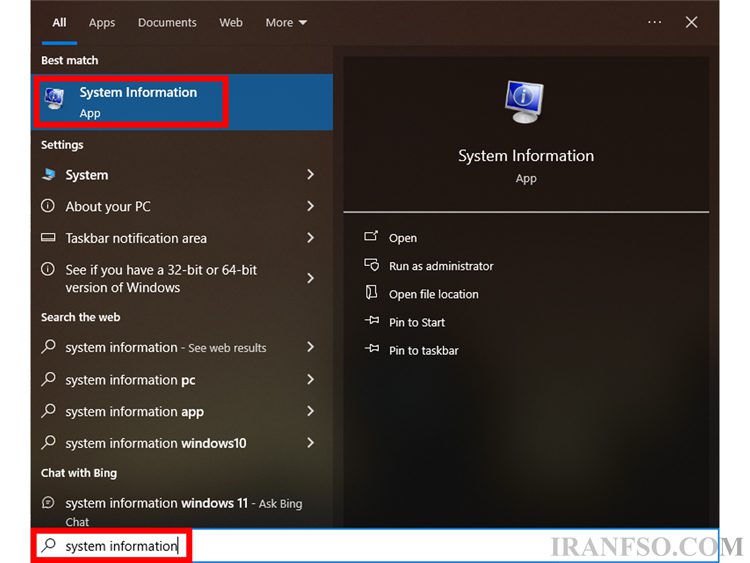750x563 pixels.
Task: Click the Pin to taskbar pin icon
Action: [x=372, y=348]
